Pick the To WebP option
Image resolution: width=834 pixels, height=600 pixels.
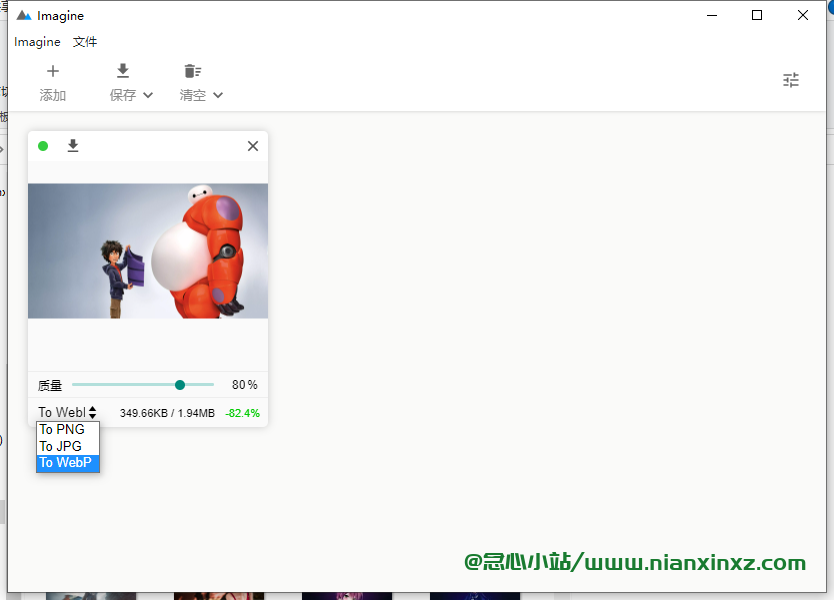[x=68, y=463]
